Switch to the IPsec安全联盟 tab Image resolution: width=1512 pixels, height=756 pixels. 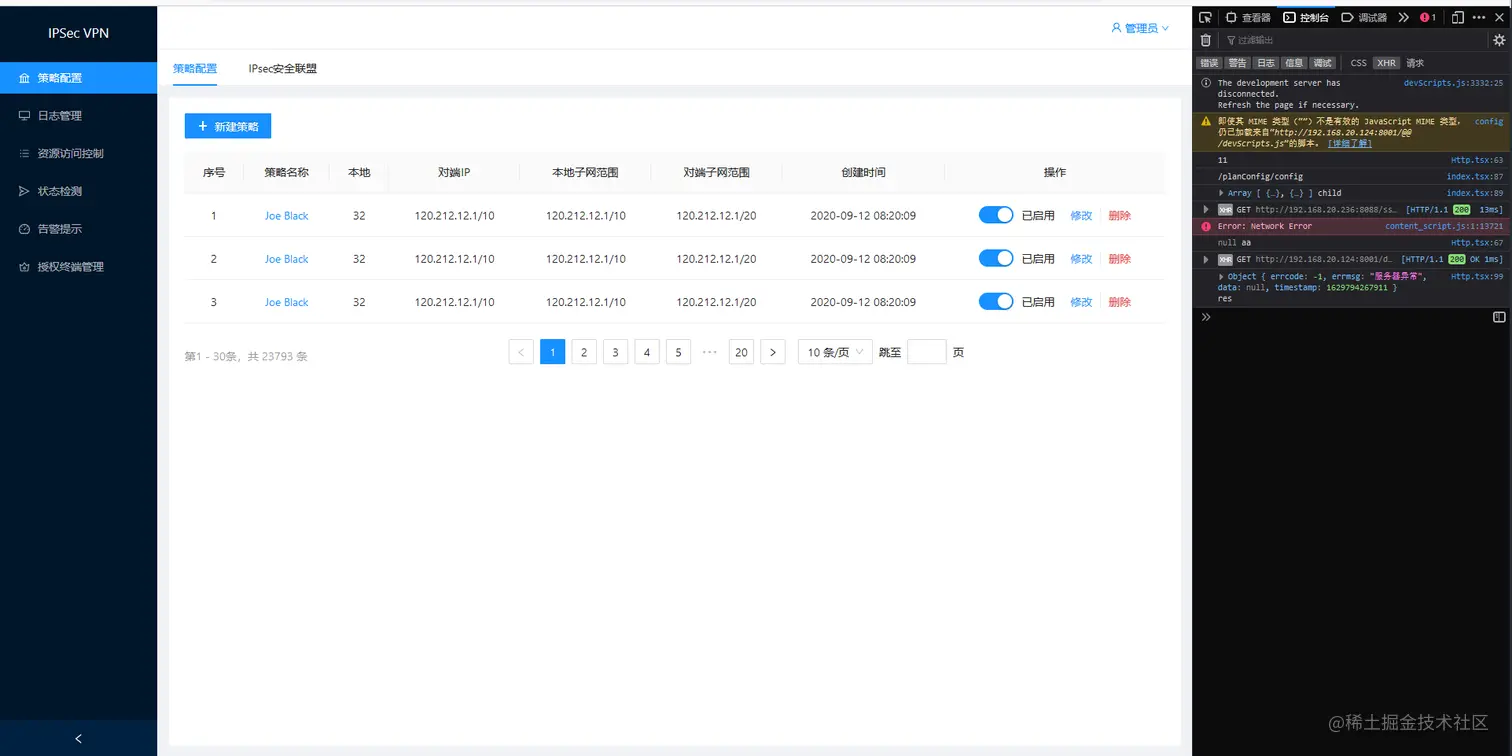pyautogui.click(x=281, y=68)
